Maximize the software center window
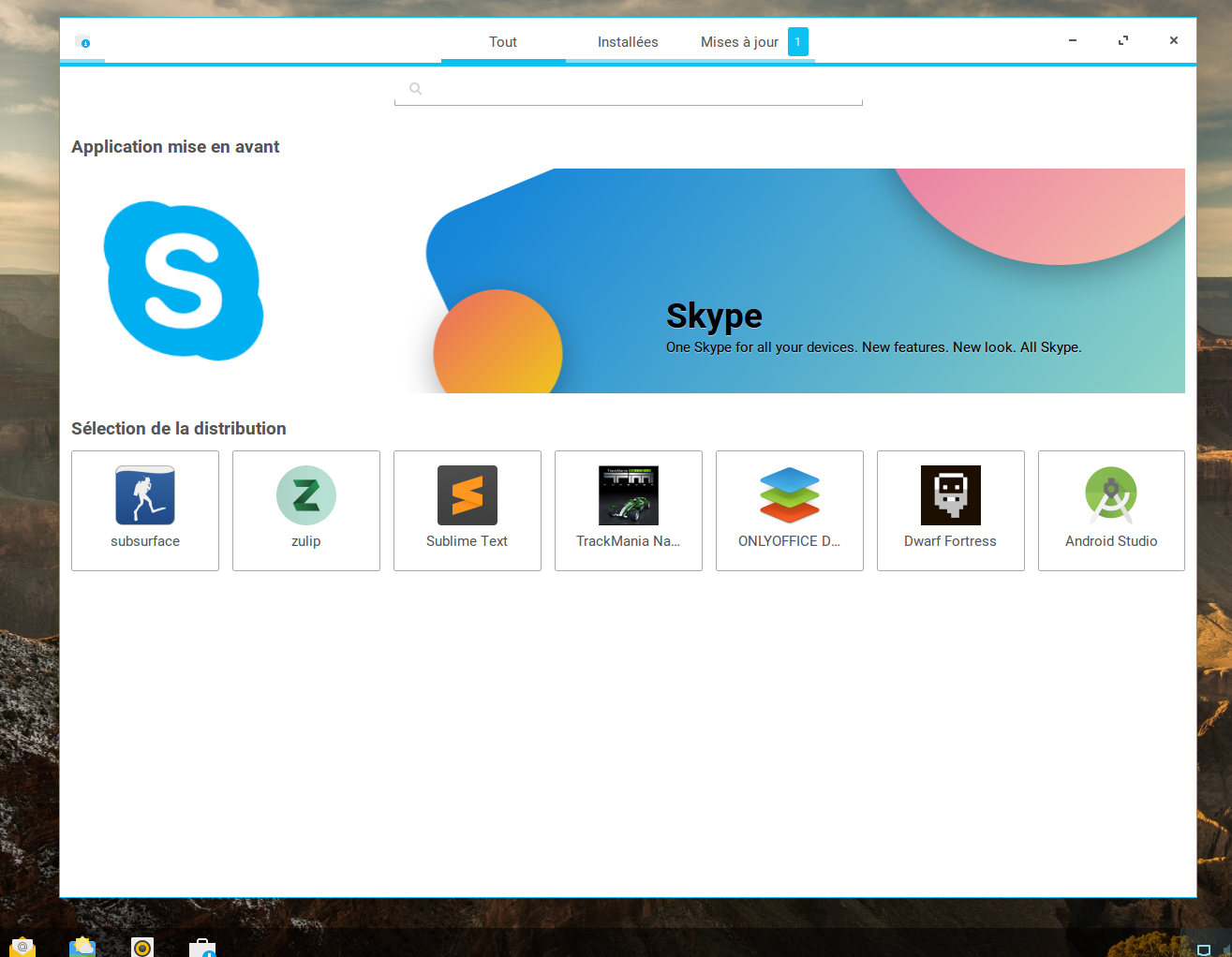The height and width of the screenshot is (957, 1232). (1123, 40)
